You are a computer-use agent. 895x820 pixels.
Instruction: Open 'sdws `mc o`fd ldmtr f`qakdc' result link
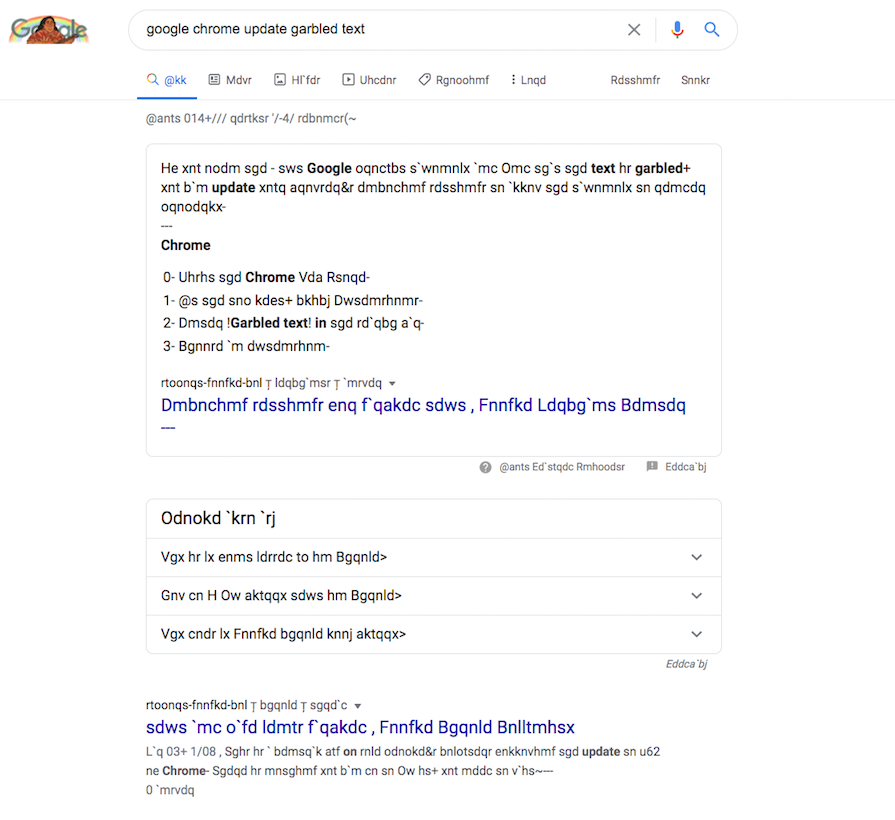[x=360, y=728]
